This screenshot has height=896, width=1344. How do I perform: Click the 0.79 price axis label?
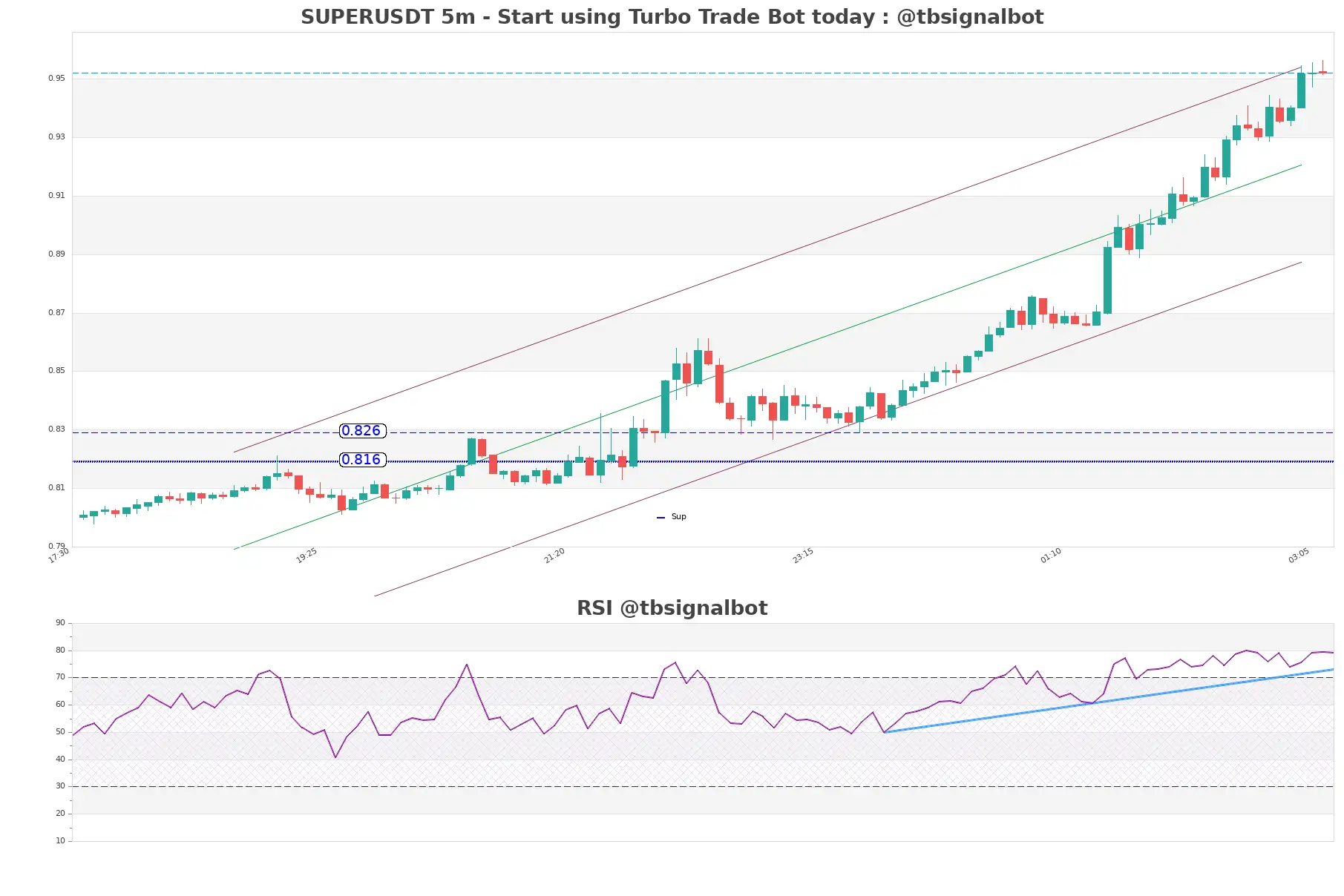pos(56,546)
